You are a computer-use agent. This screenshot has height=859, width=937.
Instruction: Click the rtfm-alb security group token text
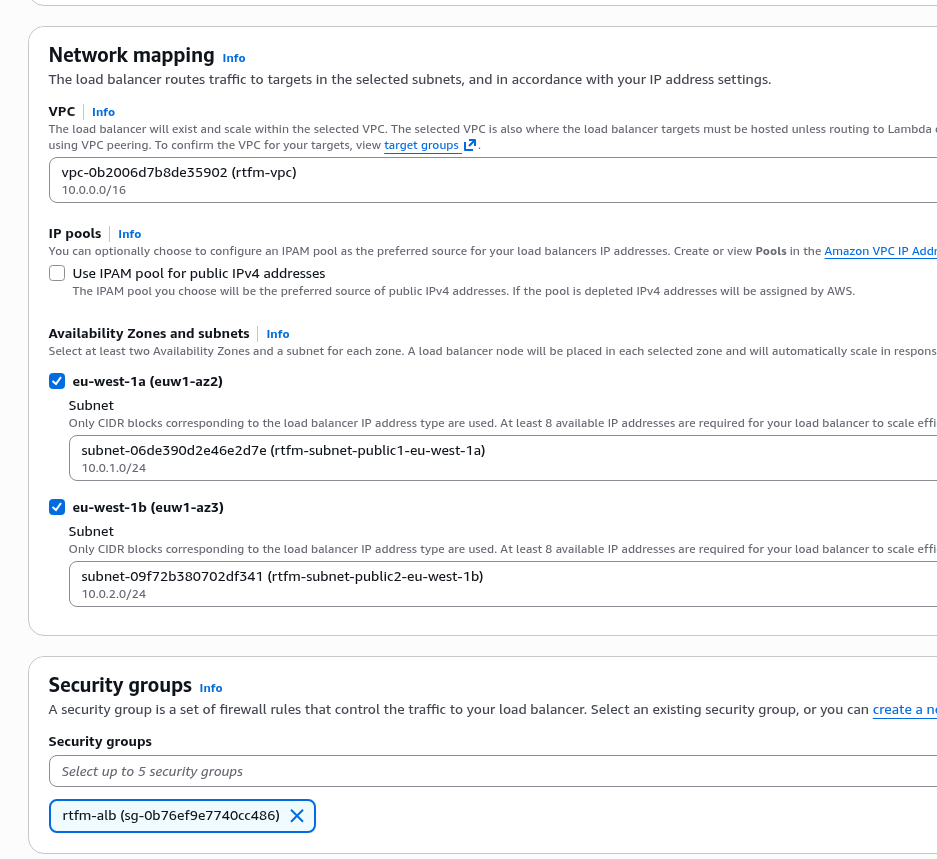(x=171, y=816)
